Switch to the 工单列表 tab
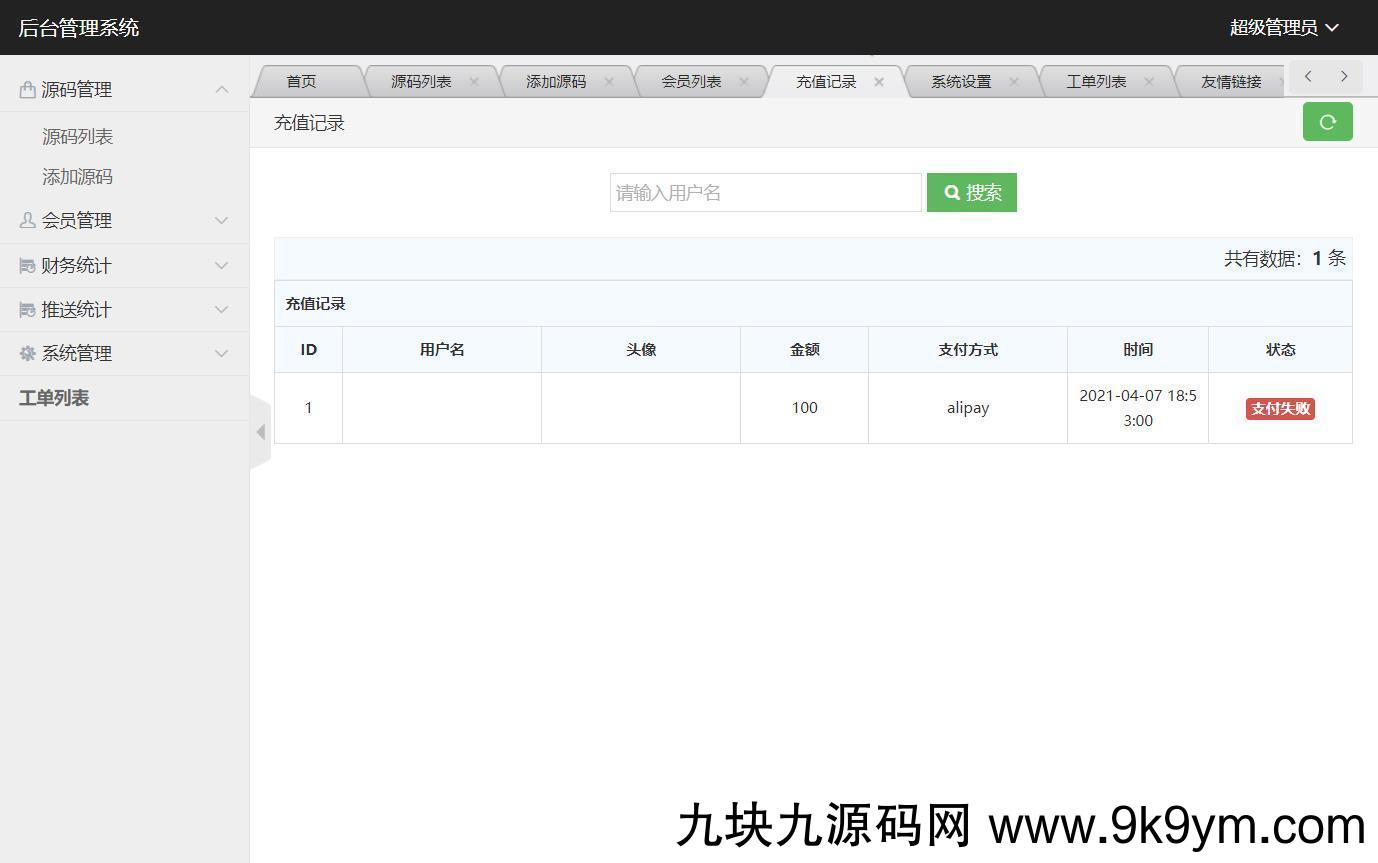 pos(1096,82)
